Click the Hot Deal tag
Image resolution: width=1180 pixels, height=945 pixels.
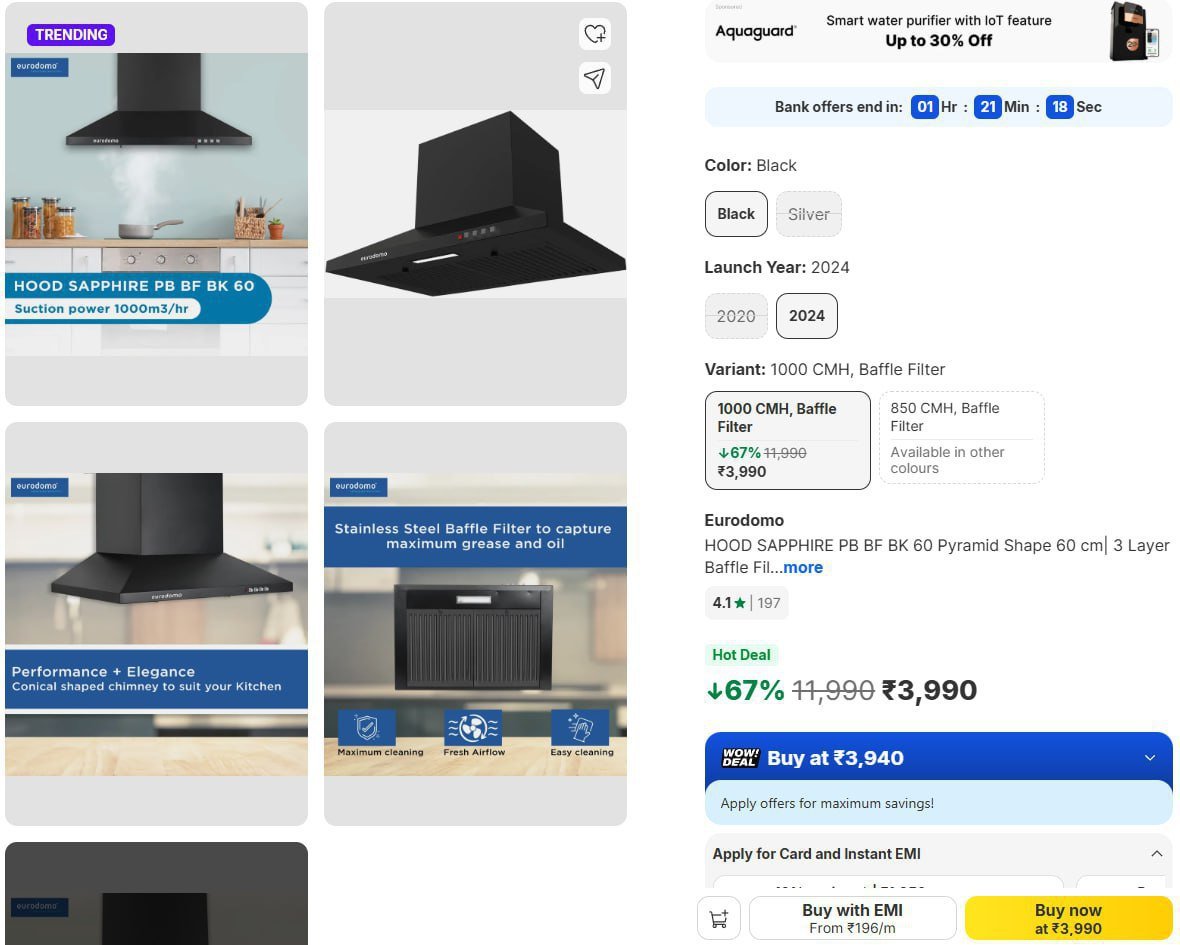tap(741, 655)
